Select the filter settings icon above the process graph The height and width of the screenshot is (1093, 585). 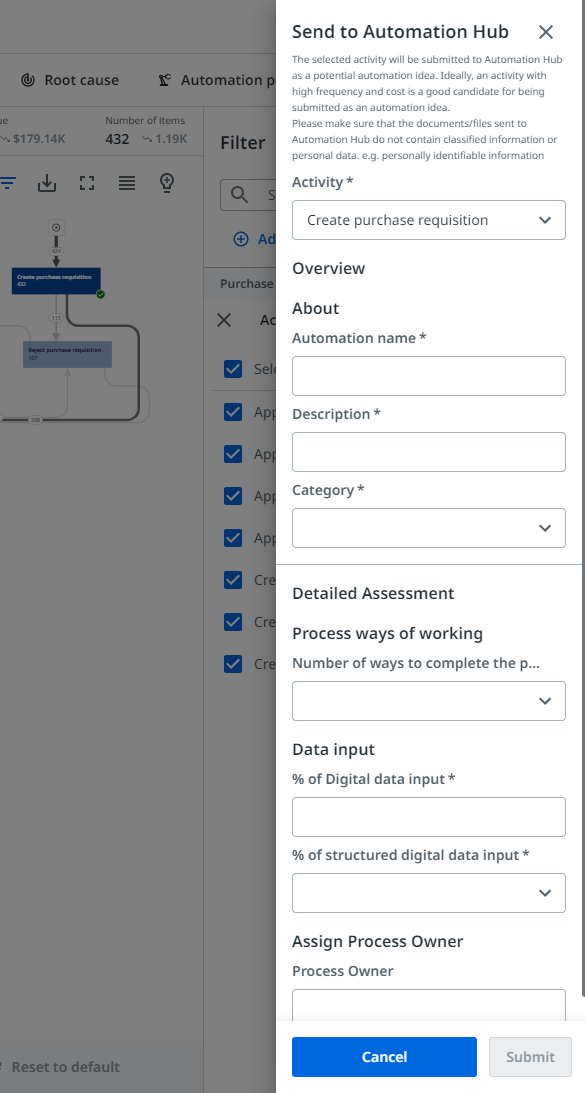pos(10,183)
